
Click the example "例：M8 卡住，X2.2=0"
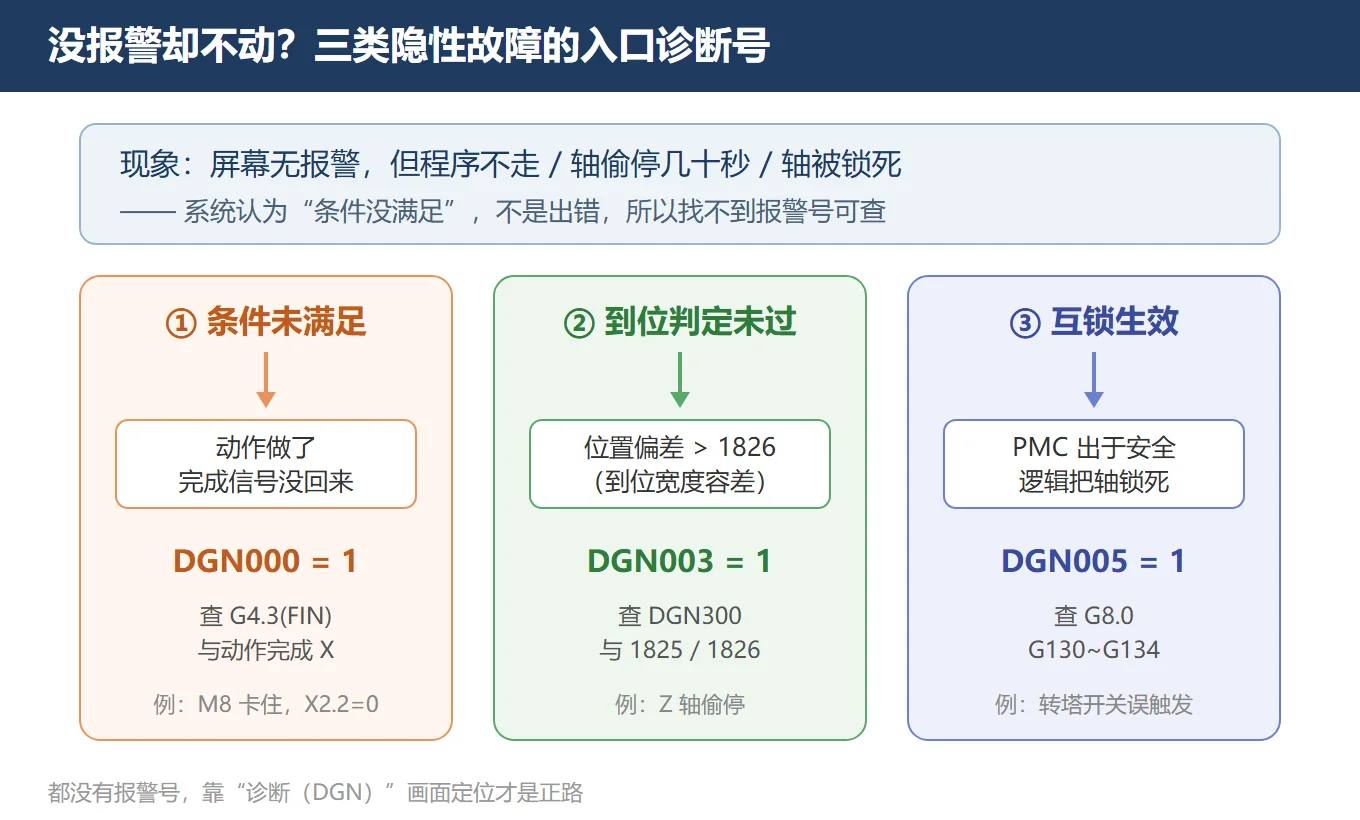[x=266, y=704]
